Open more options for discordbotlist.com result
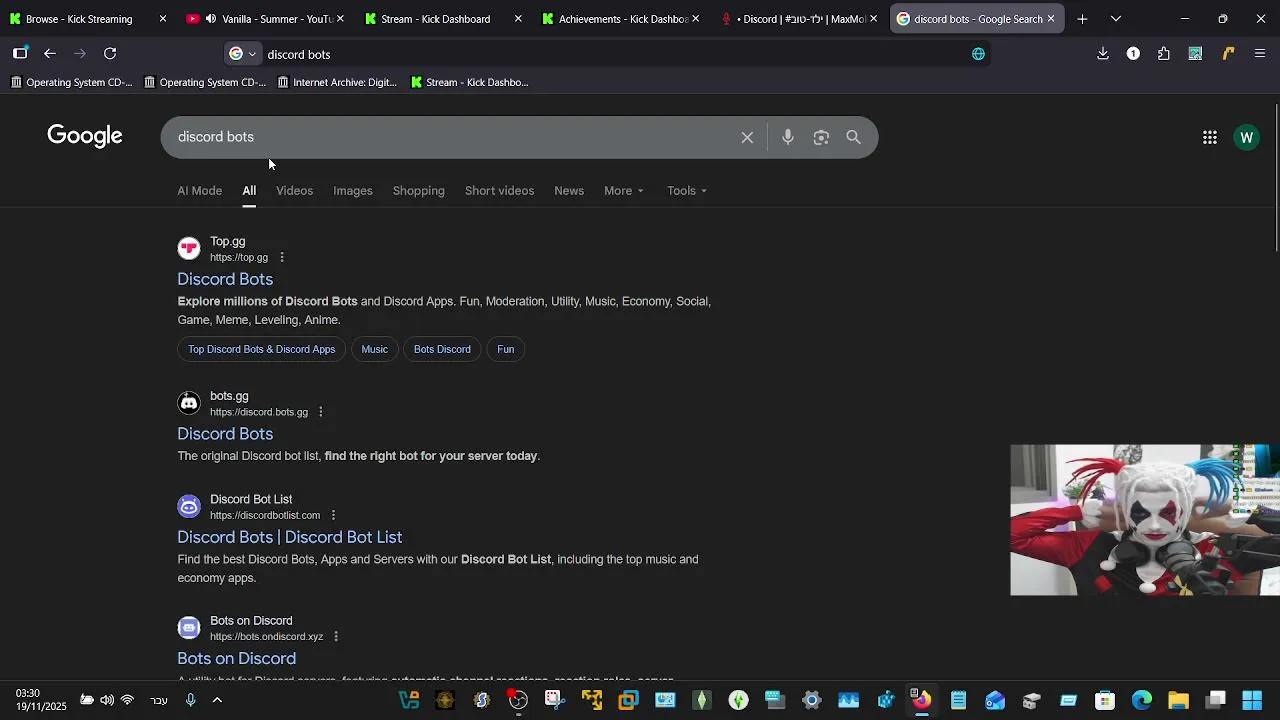The height and width of the screenshot is (720, 1280). click(x=333, y=516)
